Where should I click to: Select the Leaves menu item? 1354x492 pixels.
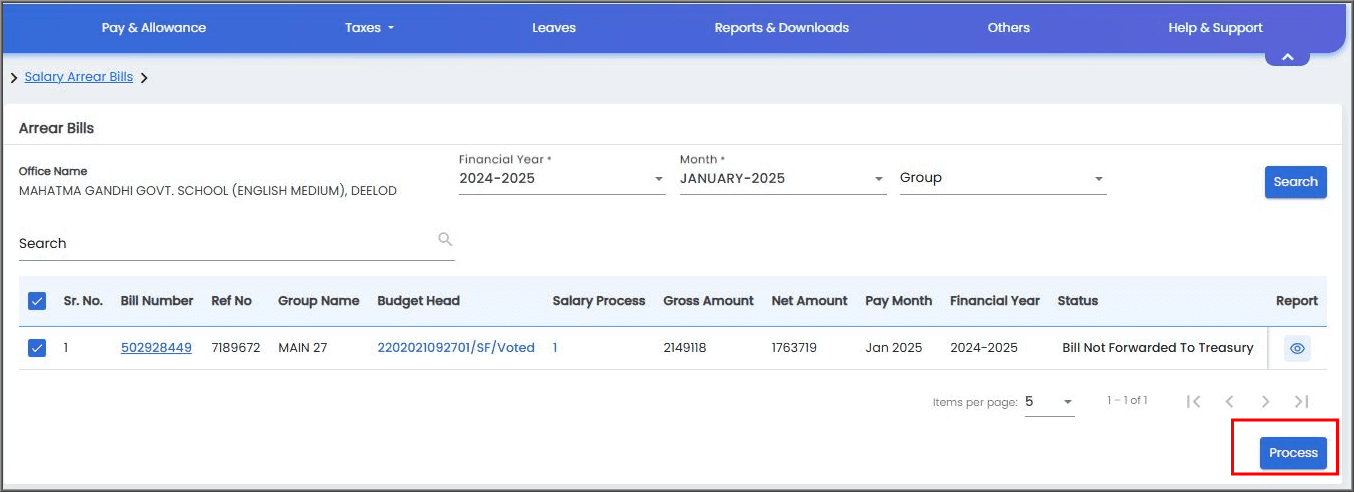(554, 28)
